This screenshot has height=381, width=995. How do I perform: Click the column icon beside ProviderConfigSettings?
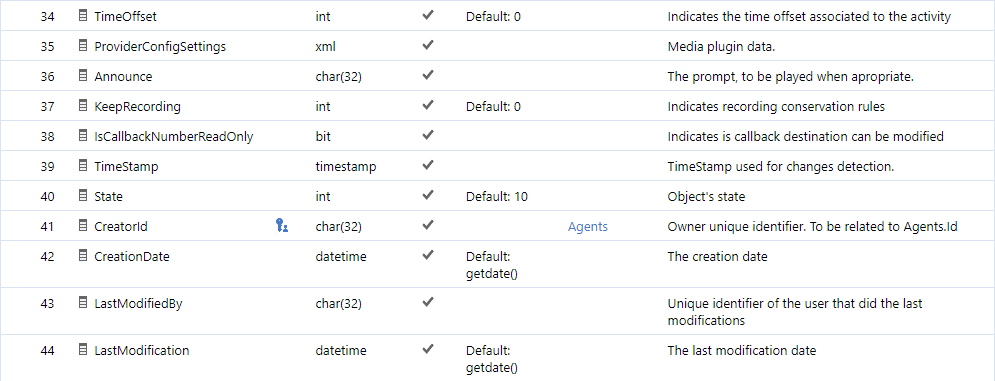click(82, 46)
